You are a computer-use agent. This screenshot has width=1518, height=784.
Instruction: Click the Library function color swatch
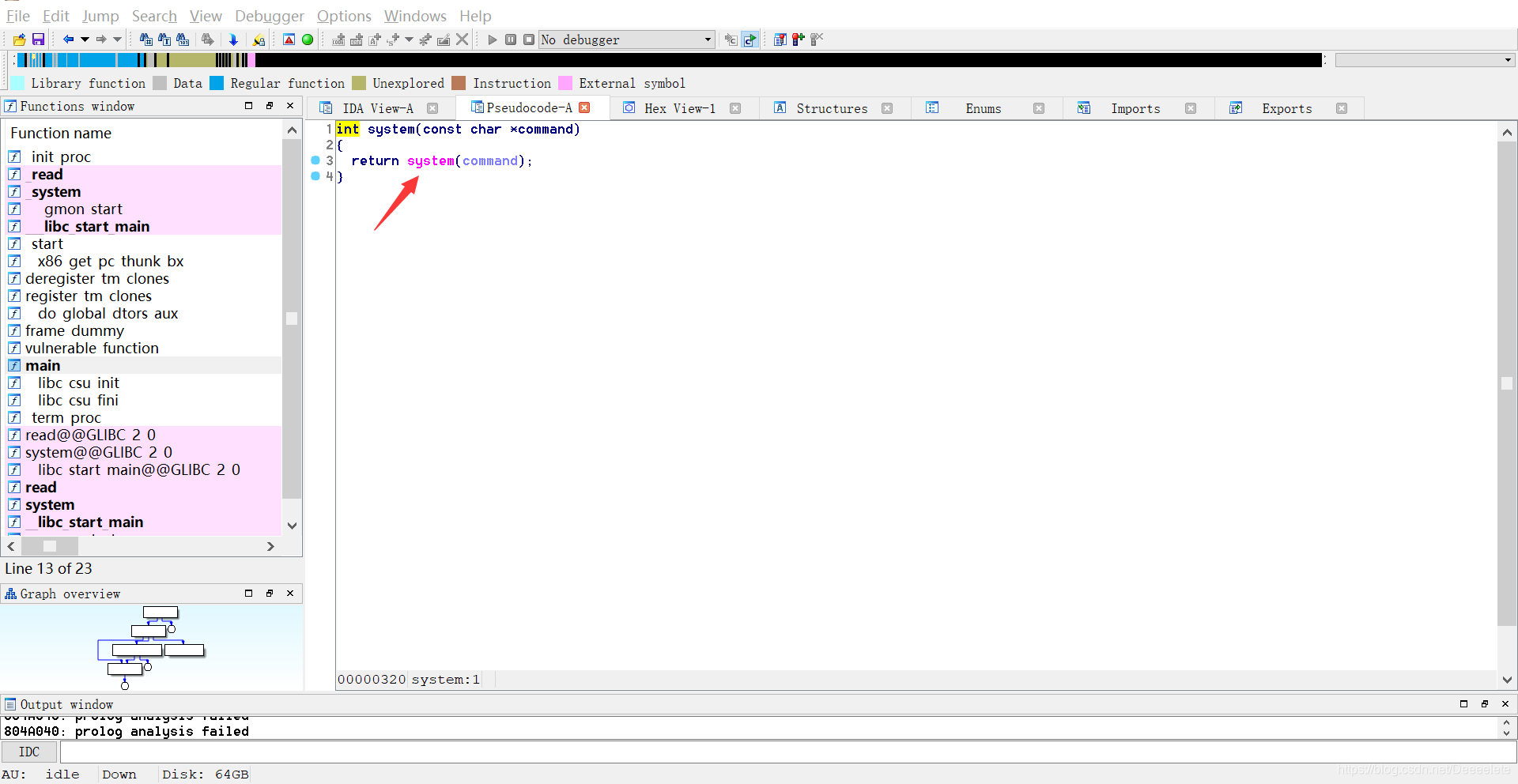(17, 83)
